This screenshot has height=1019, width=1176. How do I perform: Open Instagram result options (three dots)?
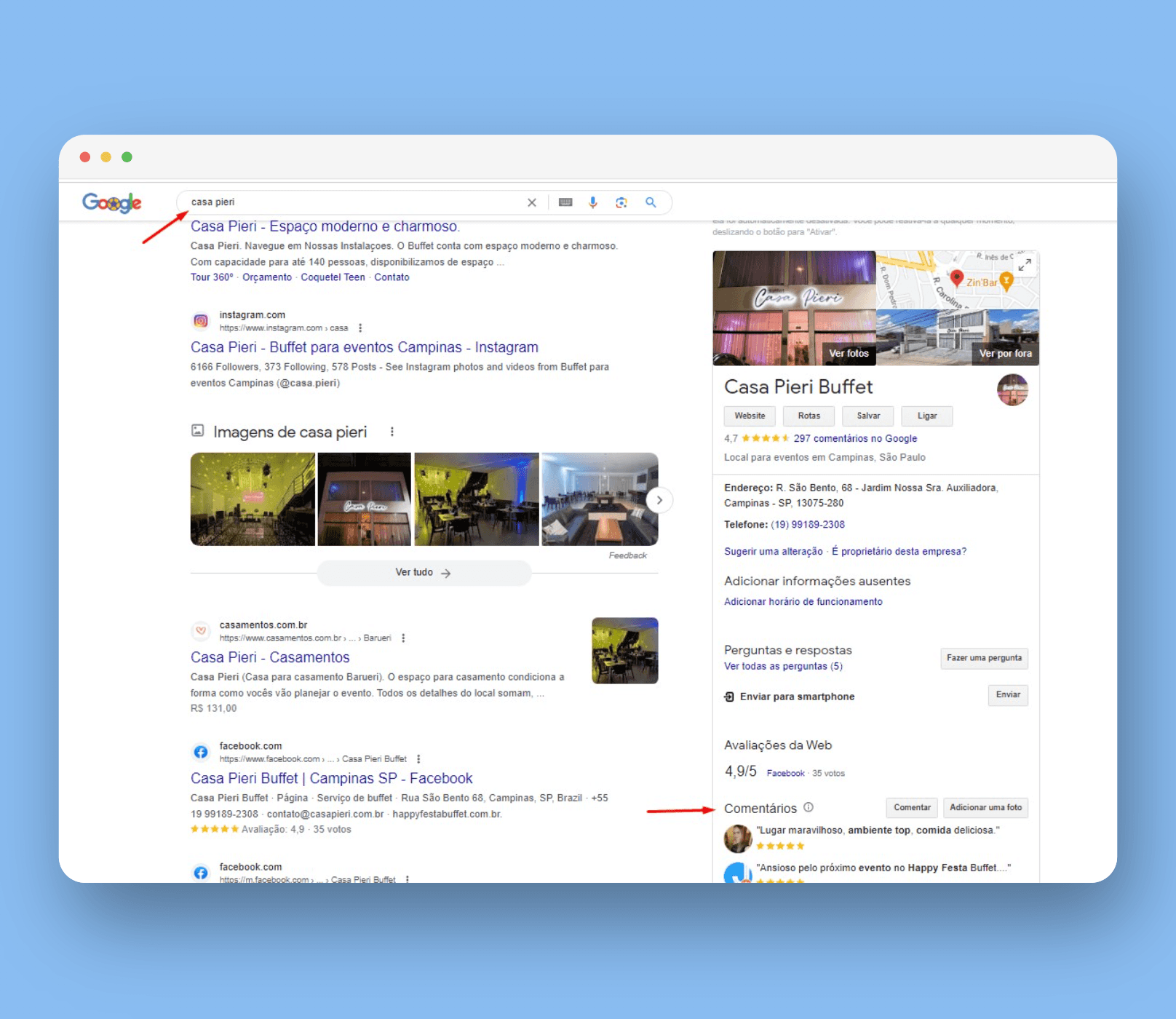pos(360,328)
